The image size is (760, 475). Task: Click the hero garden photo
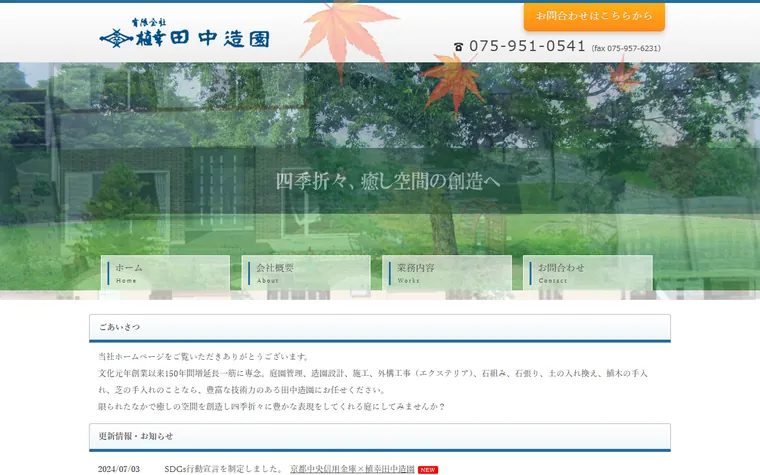coord(380,181)
